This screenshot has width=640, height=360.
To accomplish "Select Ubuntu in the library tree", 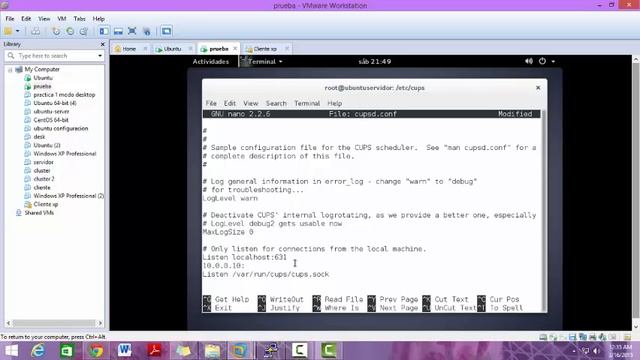I will (43, 78).
